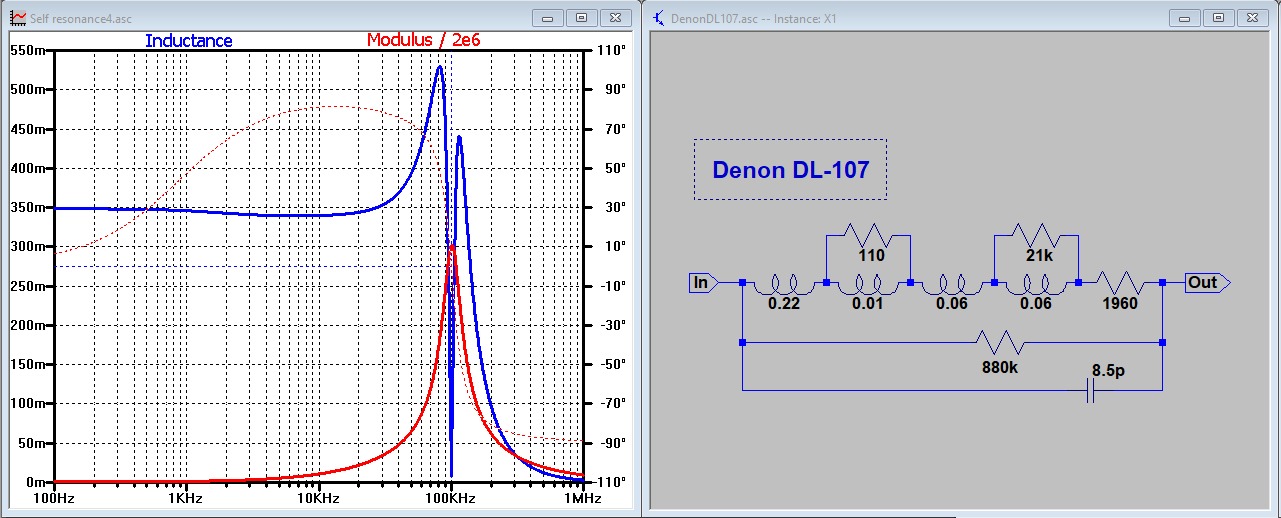Maximize the DenonDL107.asc schematic window
1281x518 pixels.
click(x=1218, y=17)
